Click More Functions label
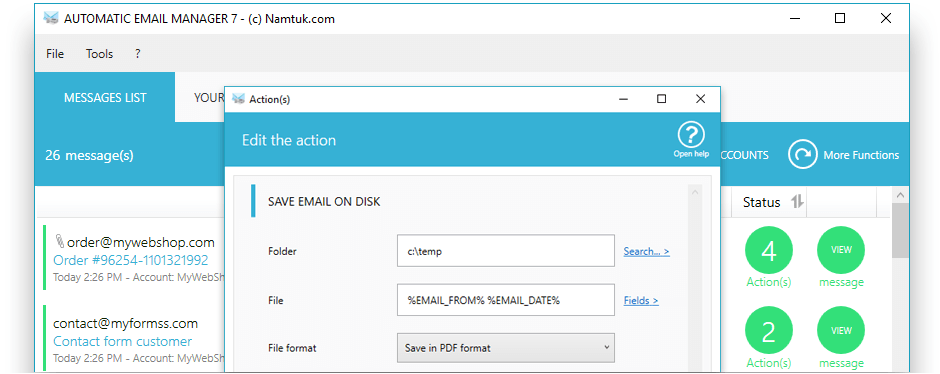The image size is (940, 374). click(861, 155)
